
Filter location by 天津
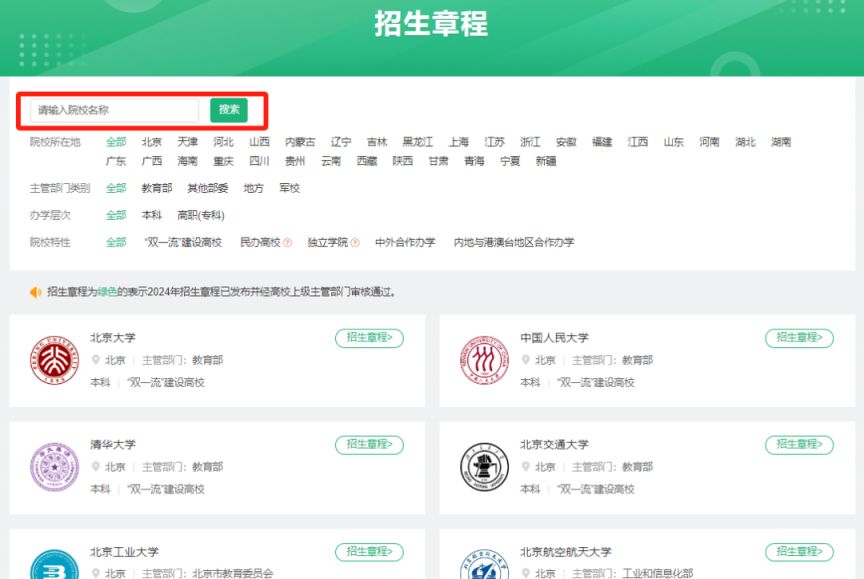coord(187,142)
